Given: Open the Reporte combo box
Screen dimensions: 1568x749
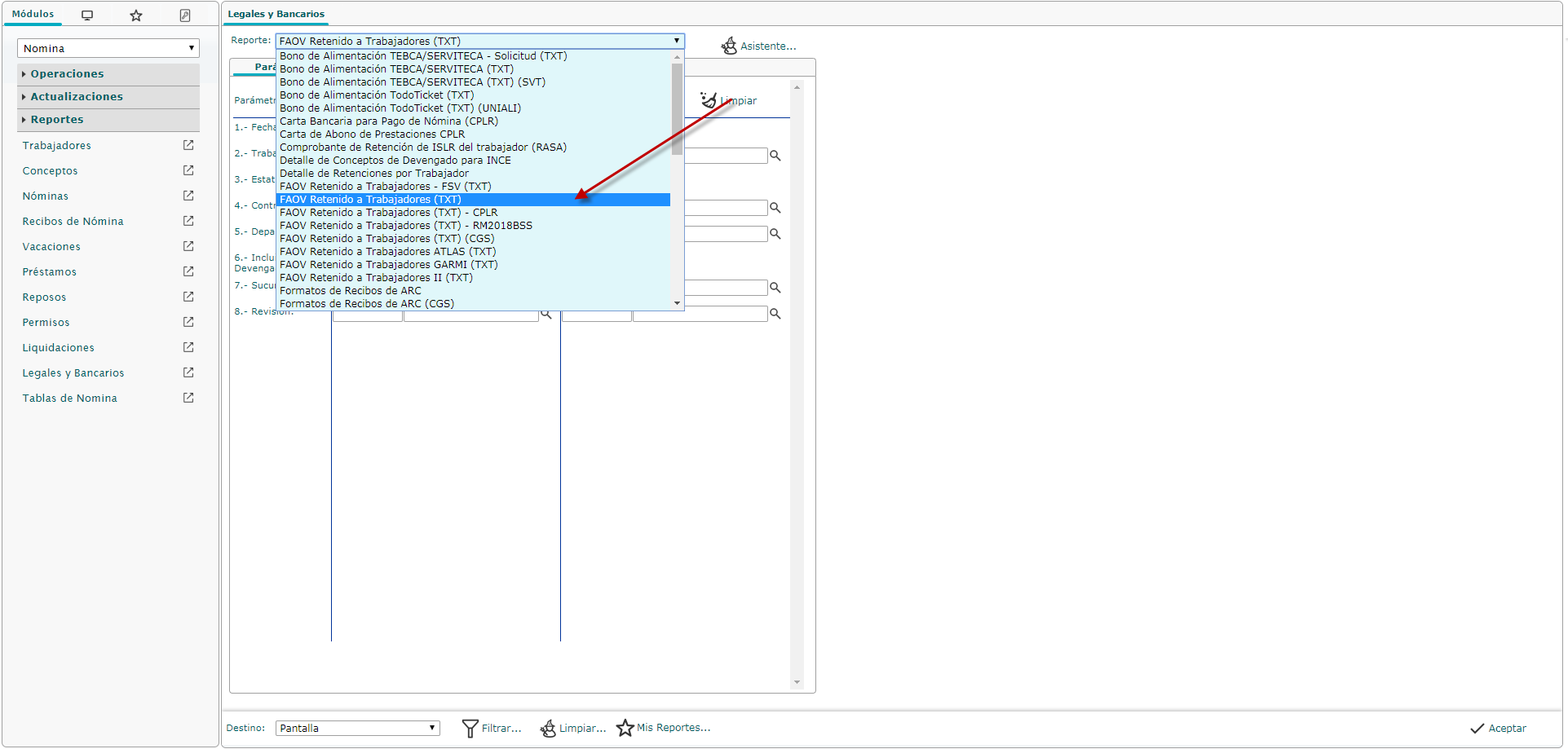Looking at the screenshot, I should (479, 41).
